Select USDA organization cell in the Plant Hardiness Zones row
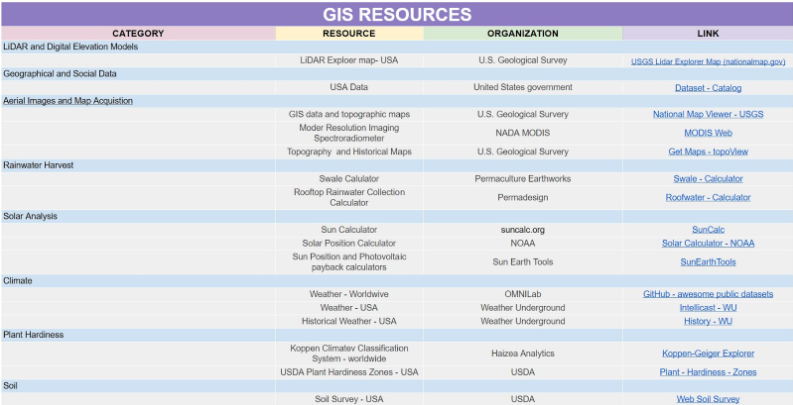The height and width of the screenshot is (405, 793). coord(523,372)
